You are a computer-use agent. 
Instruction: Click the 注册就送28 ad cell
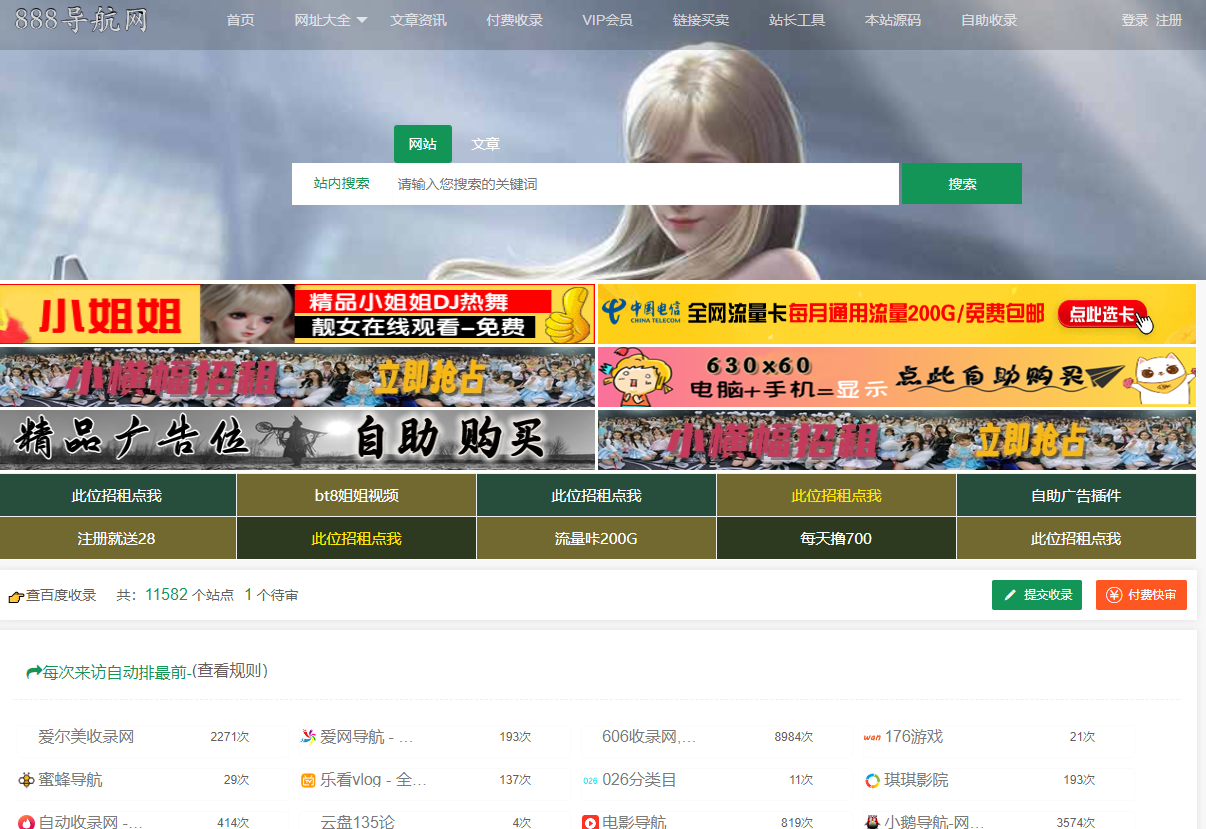pos(117,538)
